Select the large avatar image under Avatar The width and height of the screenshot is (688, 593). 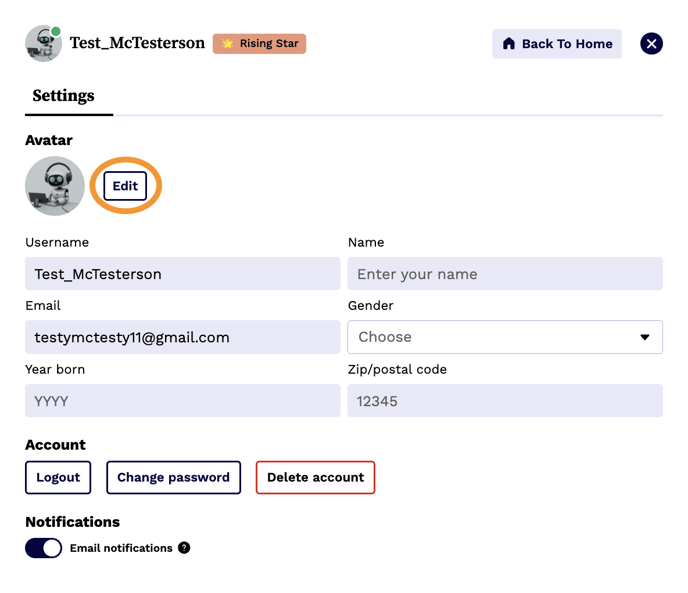[x=54, y=186]
